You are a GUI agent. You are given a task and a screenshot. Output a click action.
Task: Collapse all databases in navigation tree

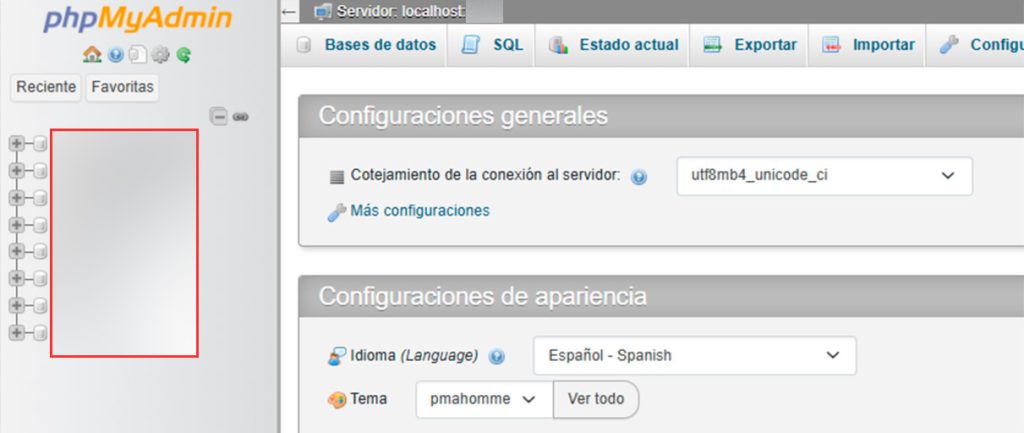[218, 116]
